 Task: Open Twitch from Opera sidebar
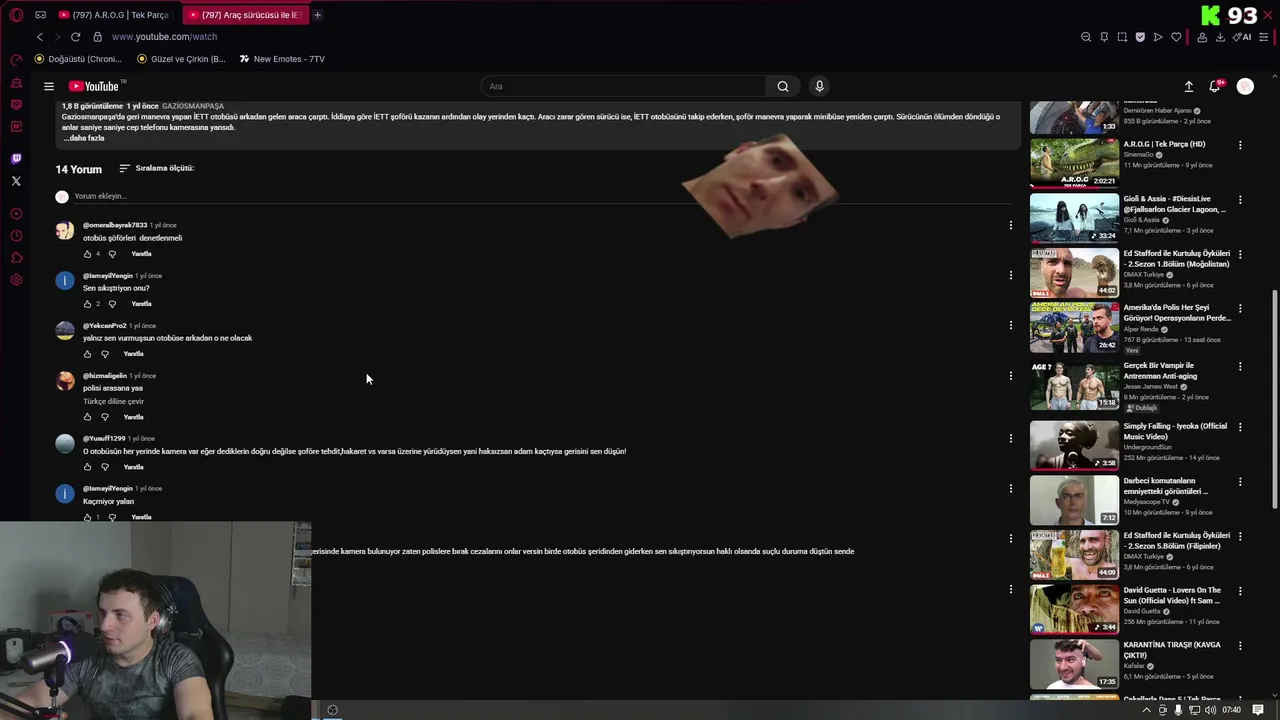(16, 159)
